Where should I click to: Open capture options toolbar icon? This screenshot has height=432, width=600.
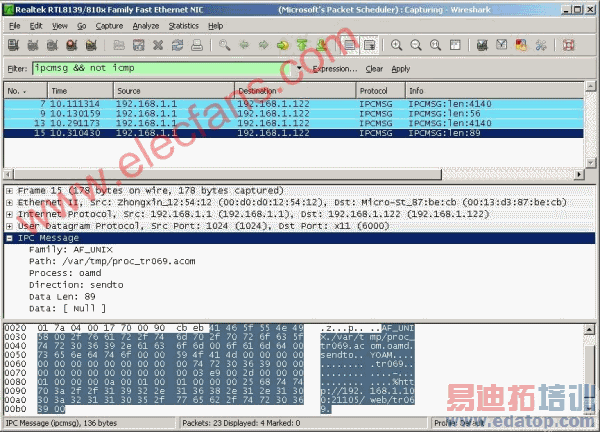tap(33, 45)
